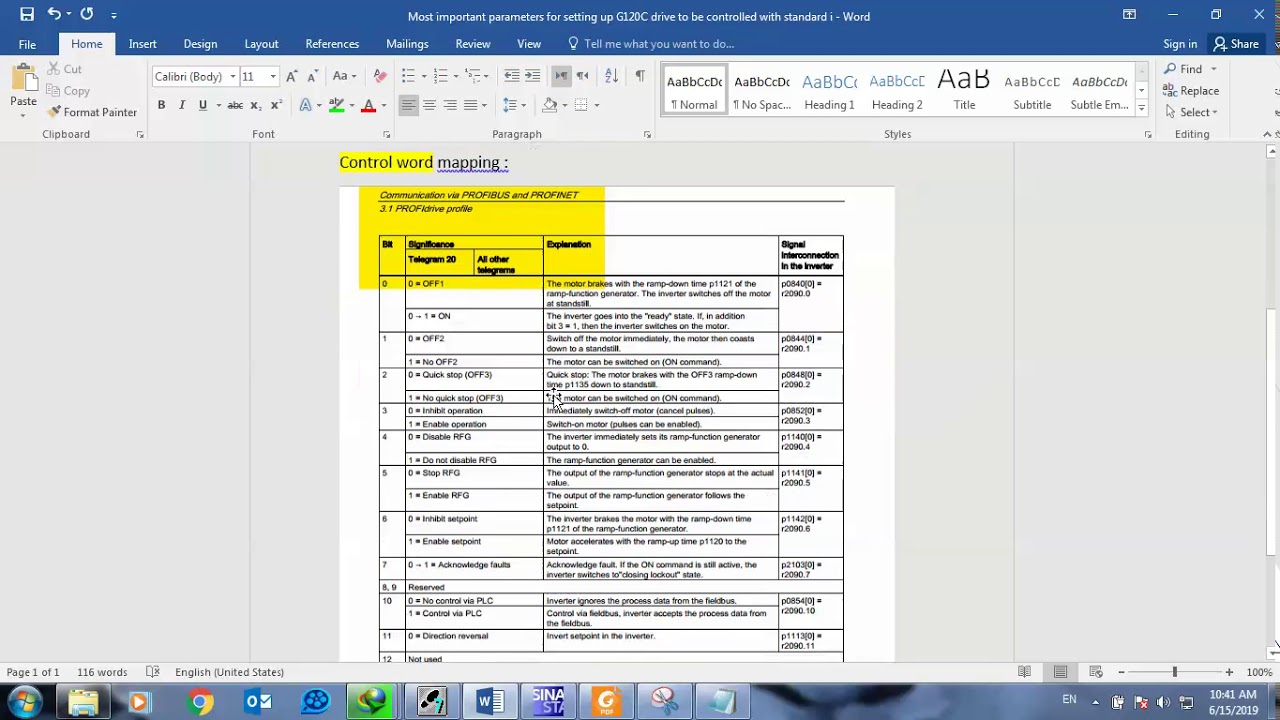Open the File menu
Screen dimensions: 1280x720
(27, 44)
